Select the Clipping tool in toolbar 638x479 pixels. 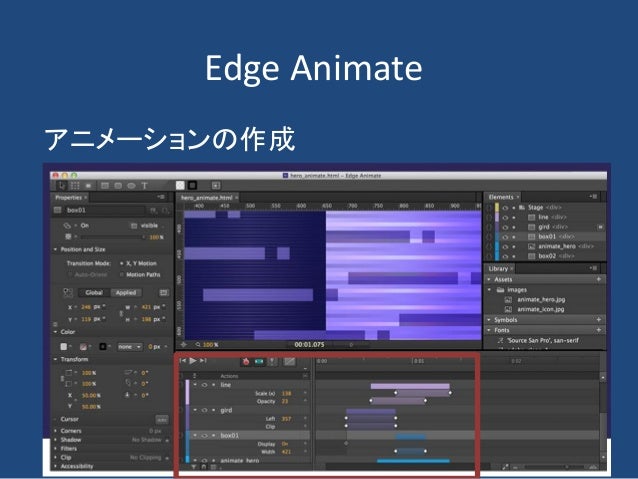click(x=88, y=186)
